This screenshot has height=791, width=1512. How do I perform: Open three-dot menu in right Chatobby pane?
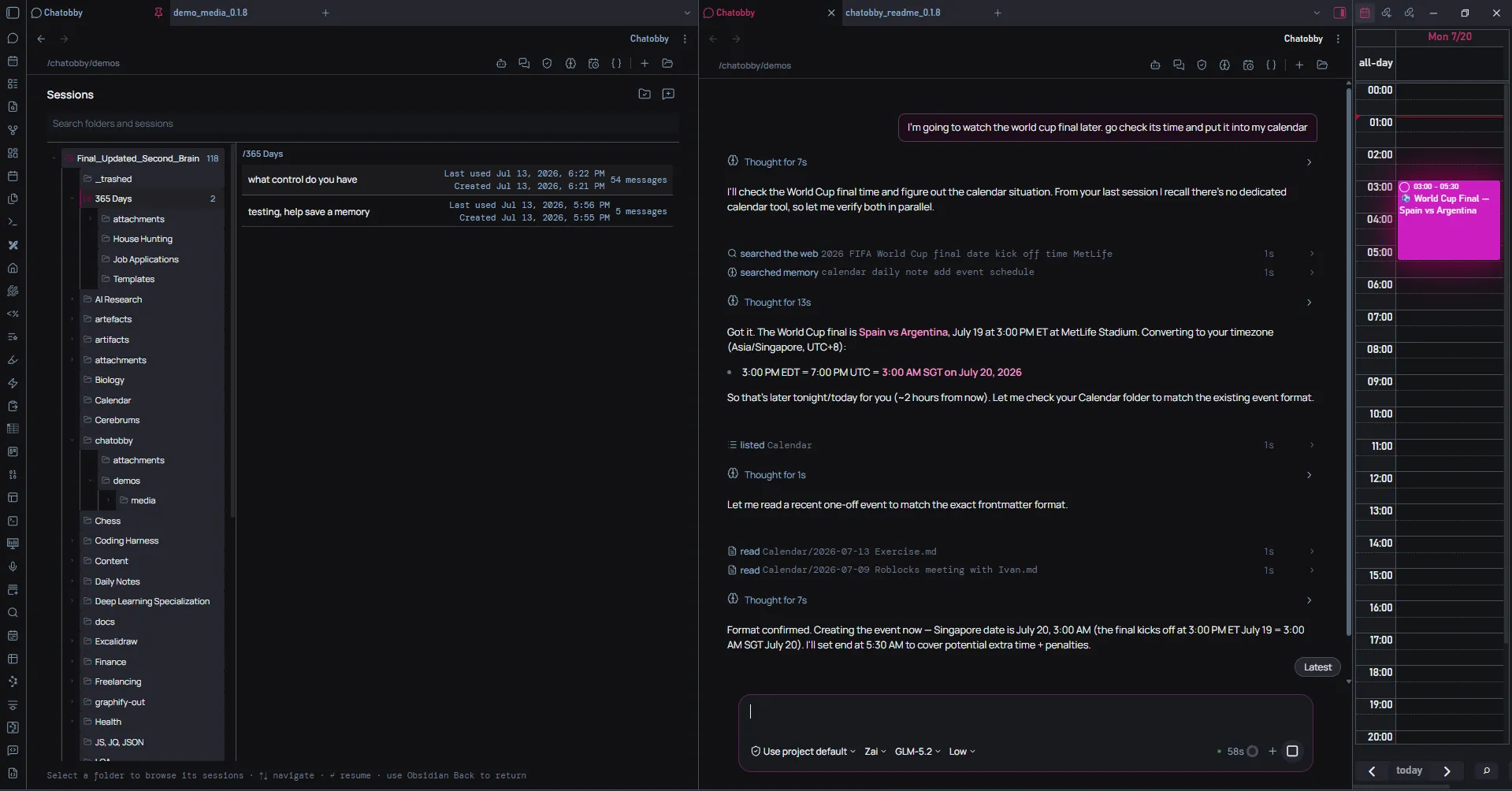[1338, 39]
